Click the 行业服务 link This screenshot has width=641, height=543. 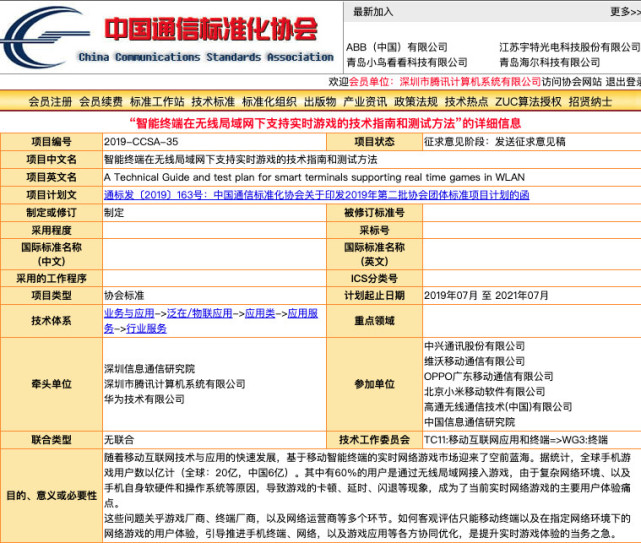tap(146, 328)
